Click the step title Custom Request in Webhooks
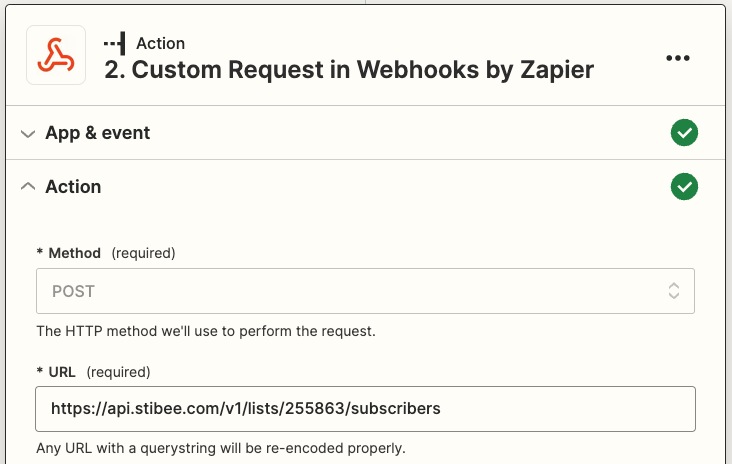The width and height of the screenshot is (732, 464). [349, 70]
